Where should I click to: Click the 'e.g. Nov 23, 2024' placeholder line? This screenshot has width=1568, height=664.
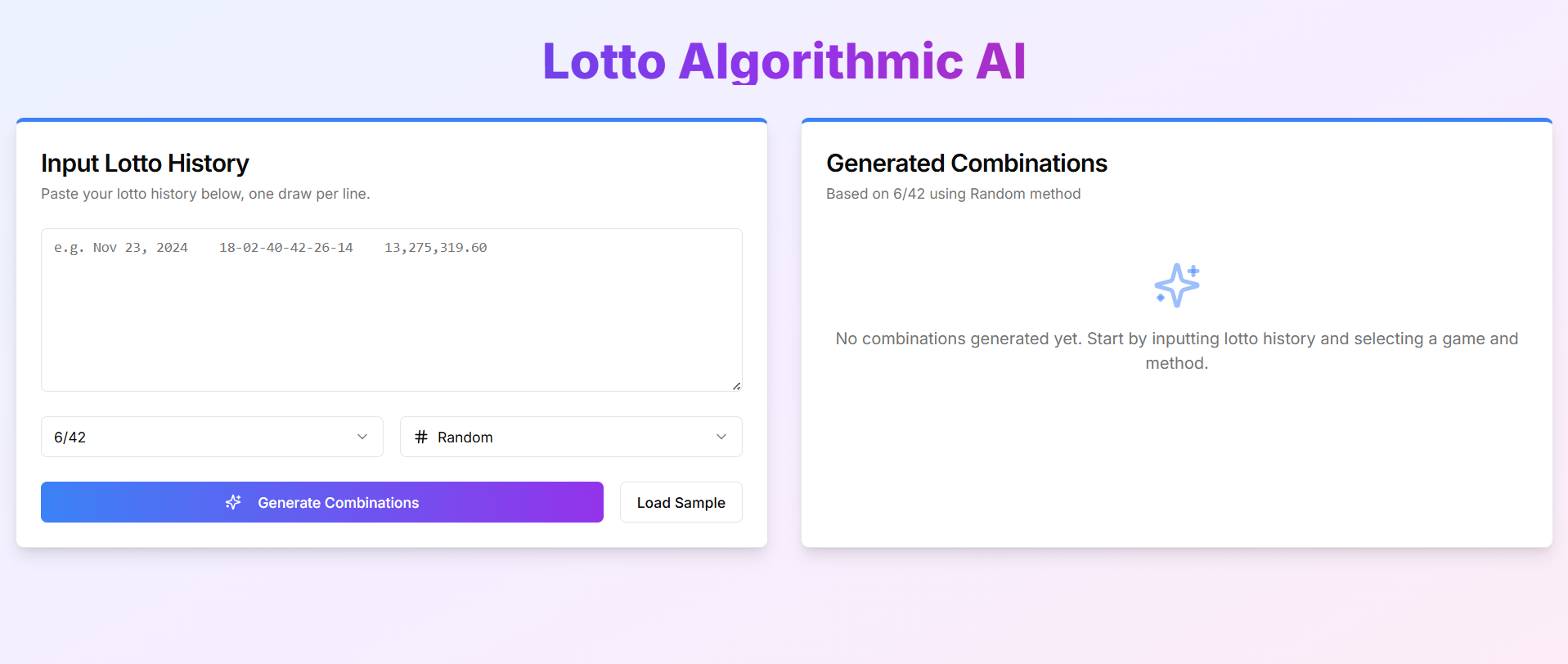tap(270, 248)
